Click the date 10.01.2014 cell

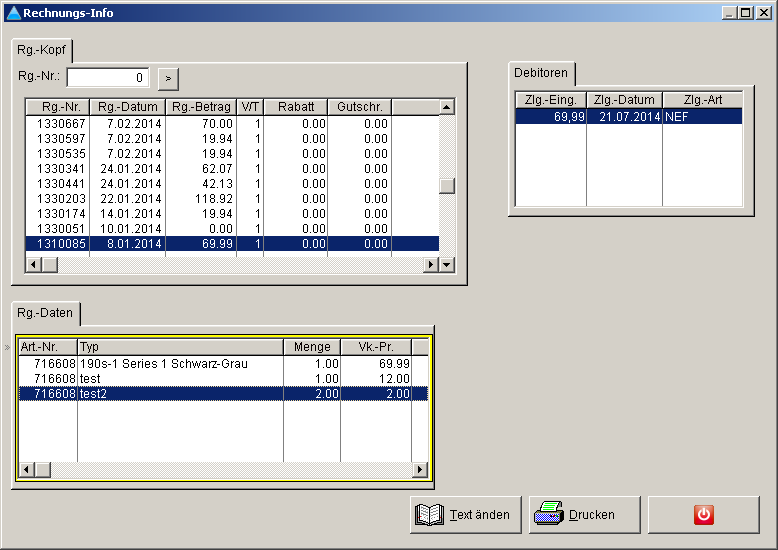128,229
